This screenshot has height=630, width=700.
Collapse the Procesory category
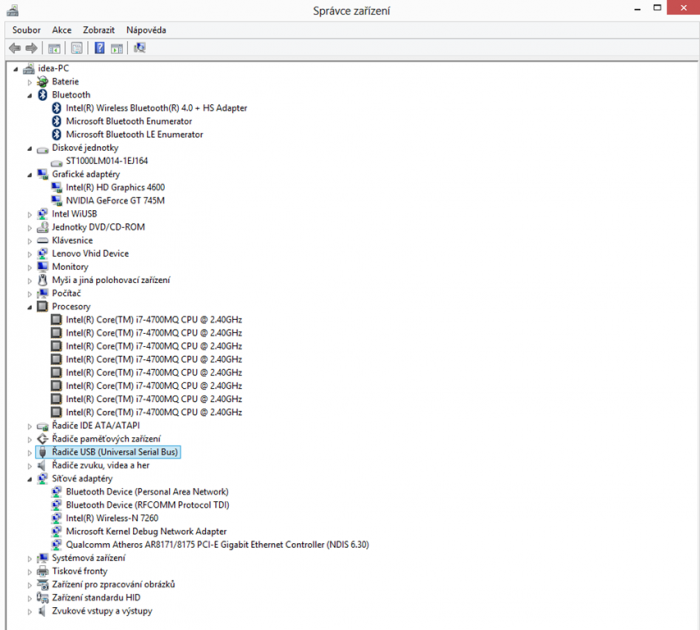coord(30,307)
